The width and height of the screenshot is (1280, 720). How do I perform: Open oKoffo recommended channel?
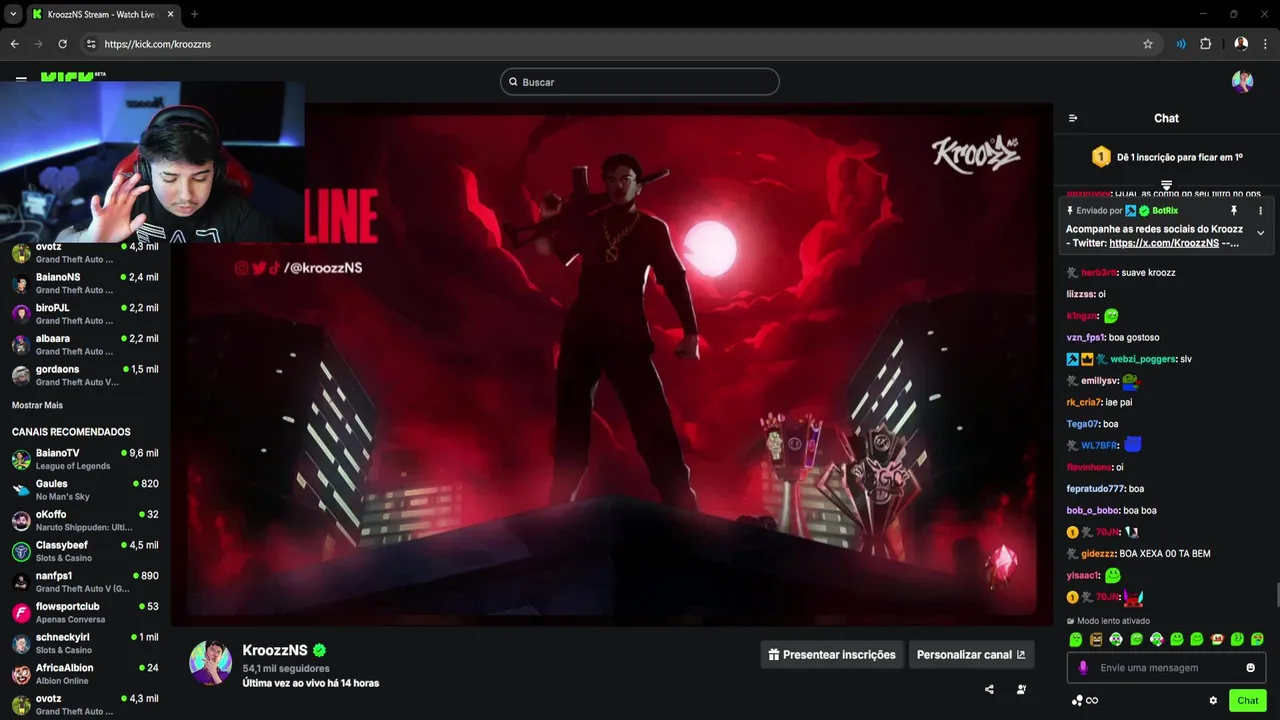(85, 520)
